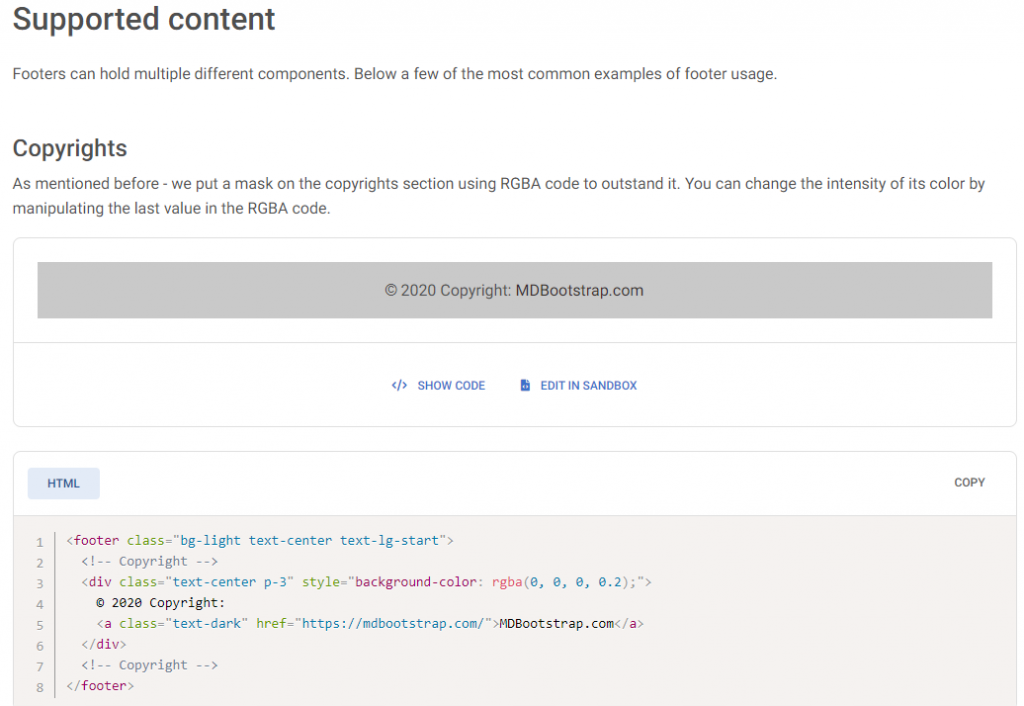
Task: Click the "bg-light text-center text-lg-start" class string
Action: (309, 541)
